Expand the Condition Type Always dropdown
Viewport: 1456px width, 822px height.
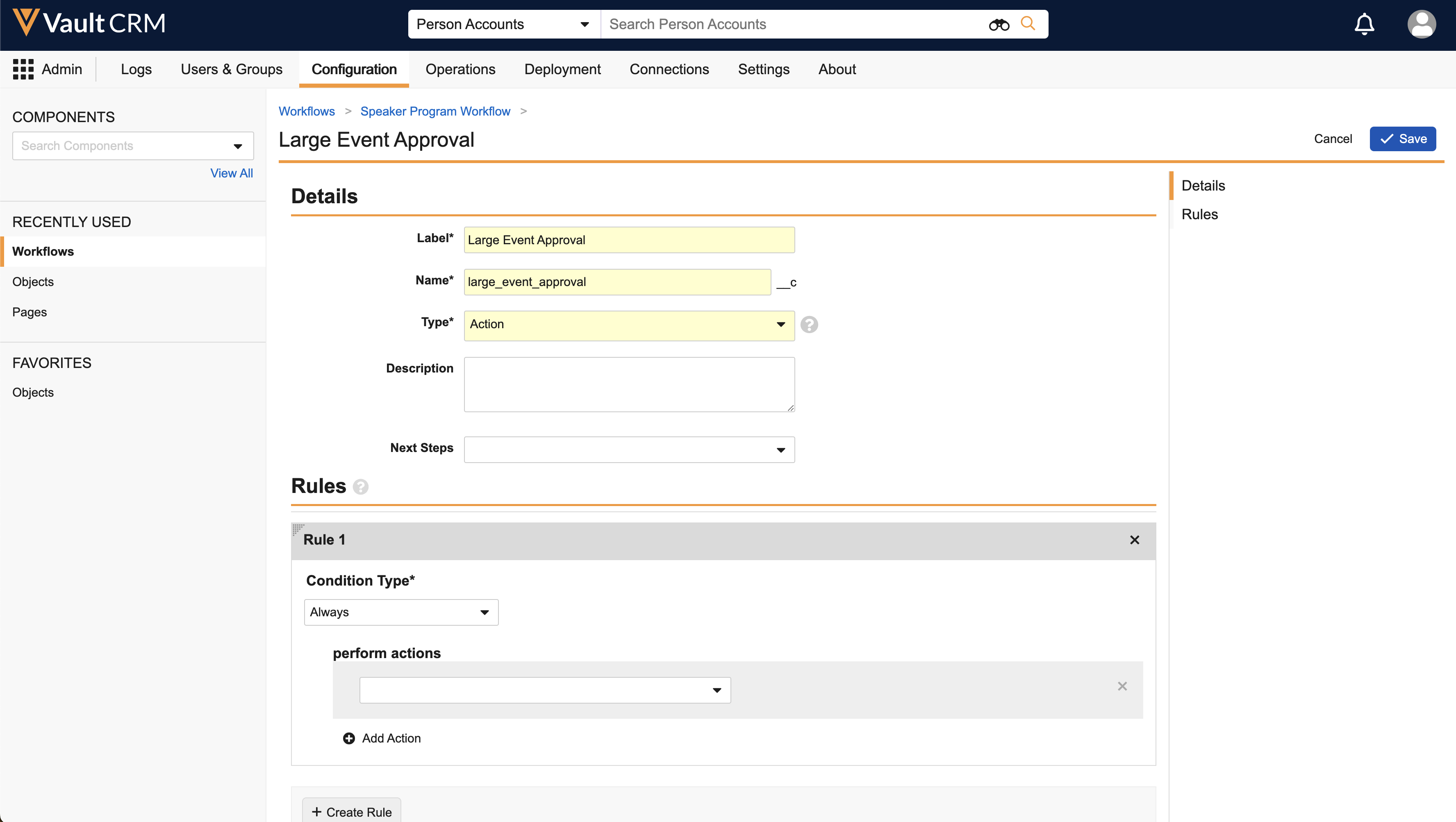pyautogui.click(x=401, y=613)
